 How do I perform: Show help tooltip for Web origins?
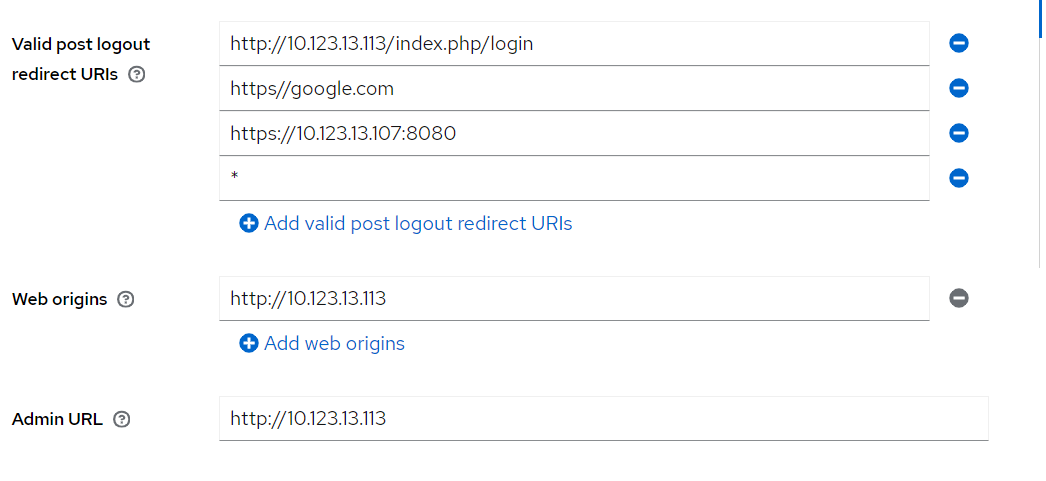126,299
